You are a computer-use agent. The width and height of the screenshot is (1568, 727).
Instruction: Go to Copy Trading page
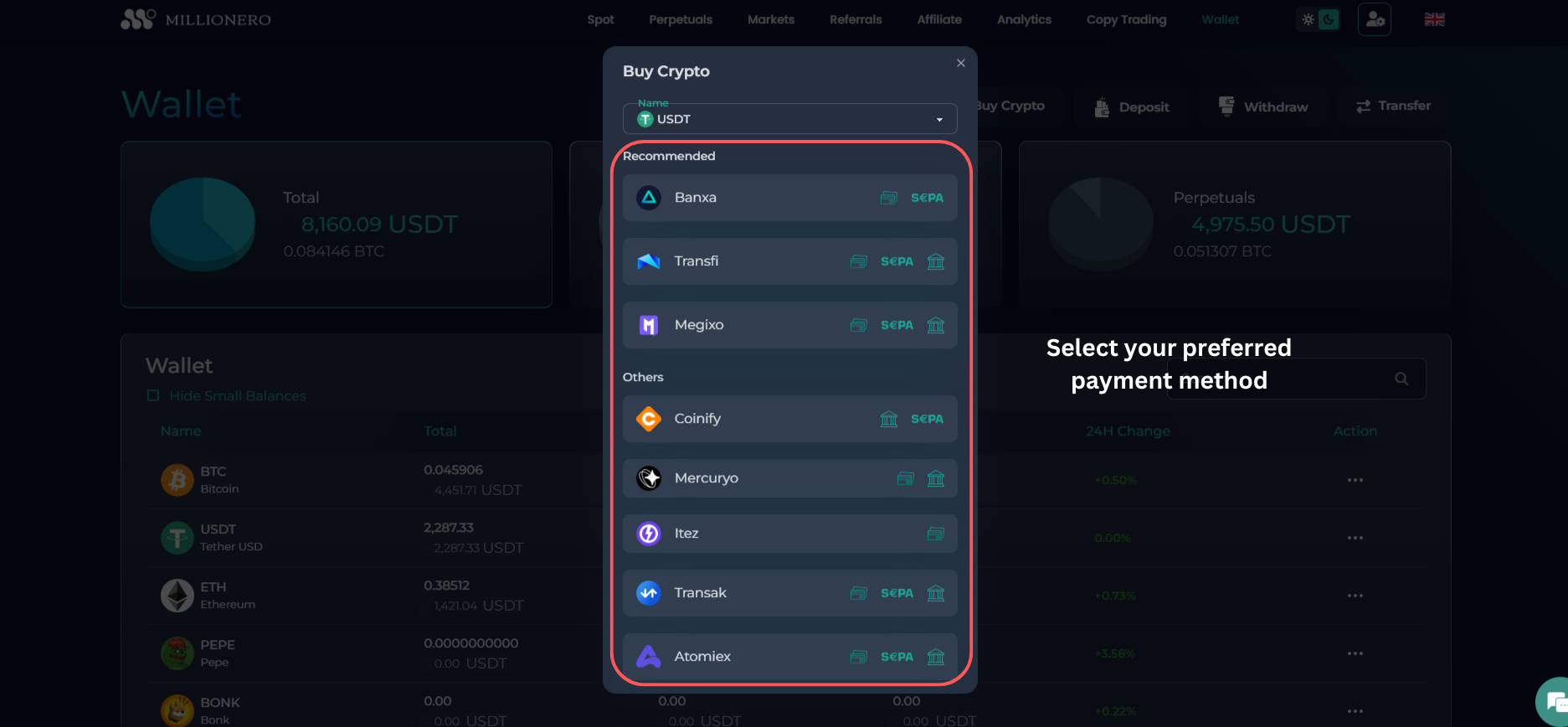[x=1126, y=20]
